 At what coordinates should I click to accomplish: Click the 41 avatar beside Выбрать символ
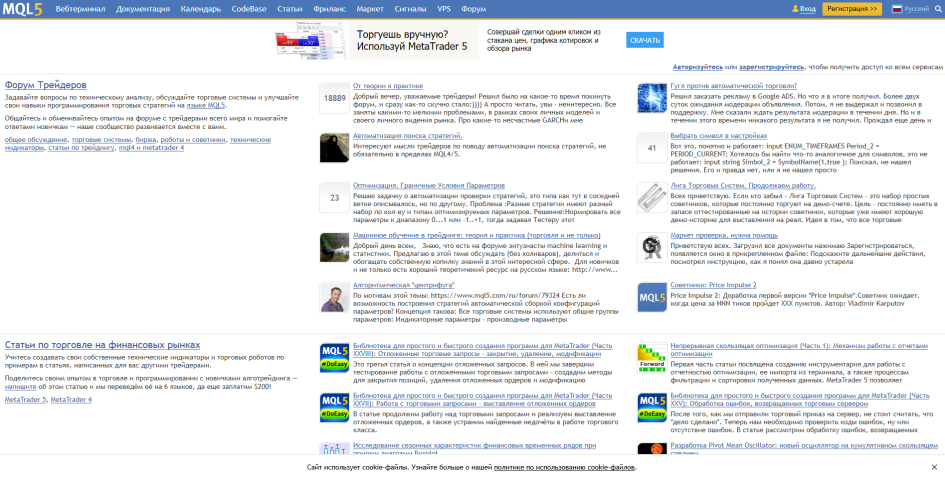[652, 148]
